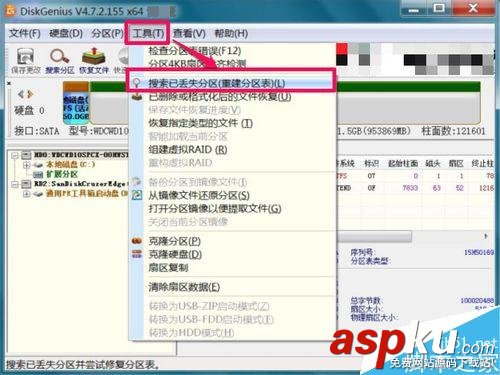Select 检查分区表错误(F12) menu entry
The width and height of the screenshot is (500, 375).
pyautogui.click(x=195, y=51)
